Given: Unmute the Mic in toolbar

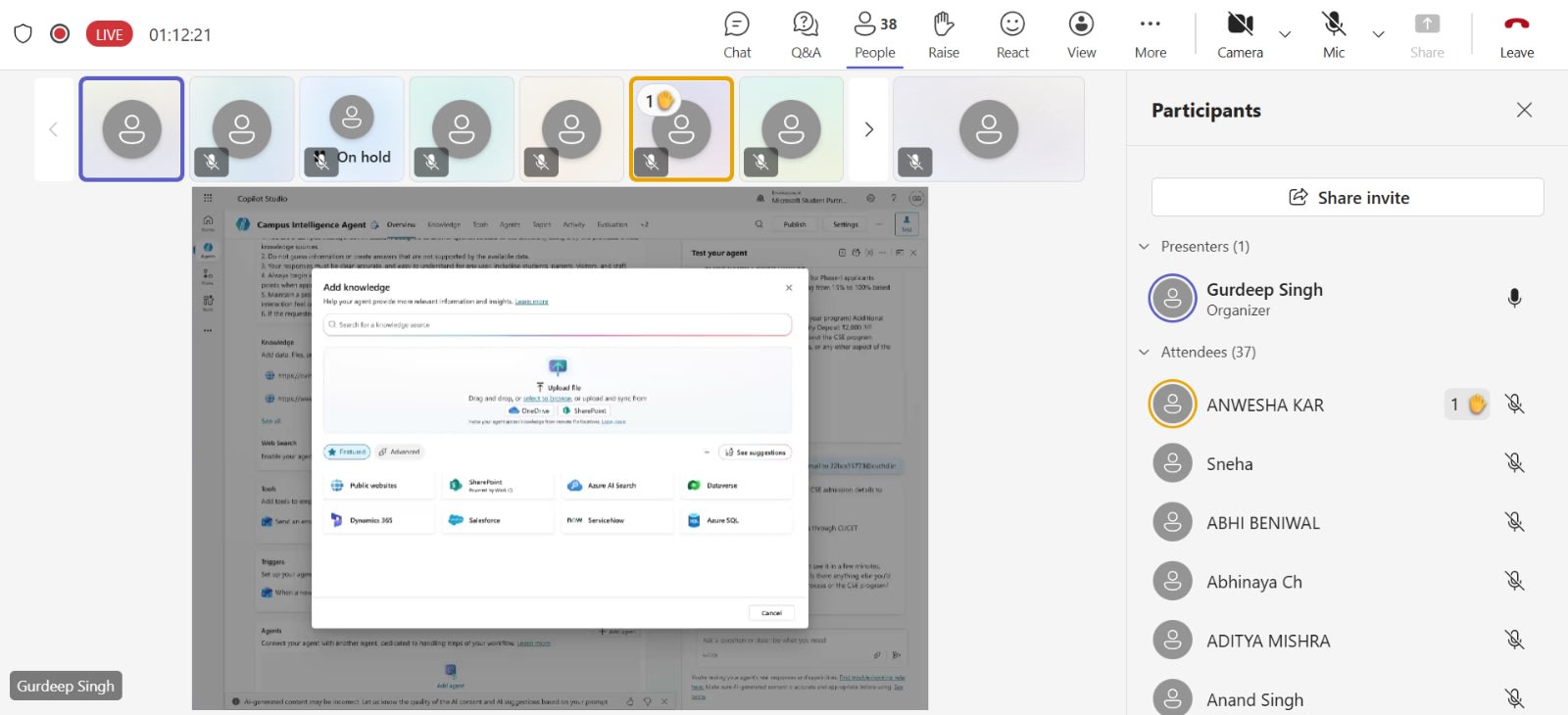Looking at the screenshot, I should pos(1334,35).
